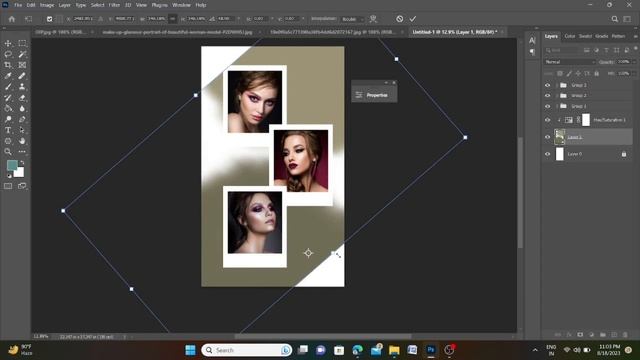640x360 pixels.
Task: Select the Eraser tool
Action: (x=22, y=98)
